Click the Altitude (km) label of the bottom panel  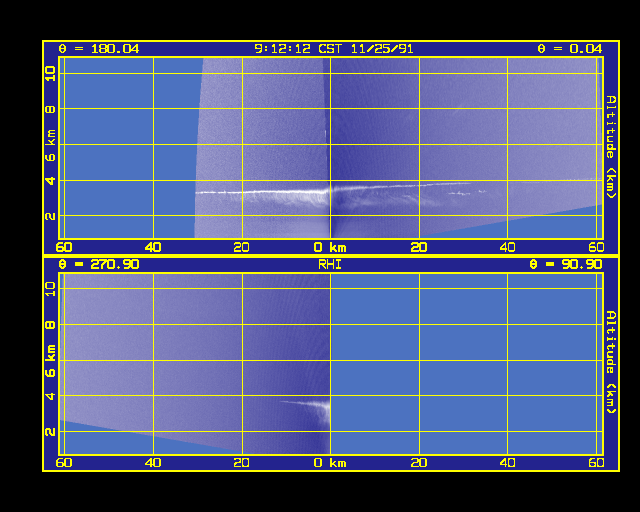pos(611,362)
